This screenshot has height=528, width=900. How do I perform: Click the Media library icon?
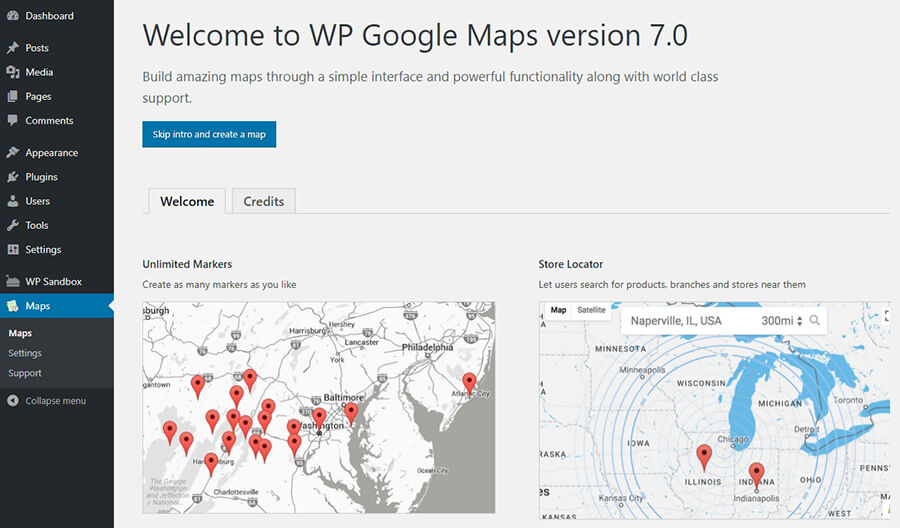click(13, 72)
